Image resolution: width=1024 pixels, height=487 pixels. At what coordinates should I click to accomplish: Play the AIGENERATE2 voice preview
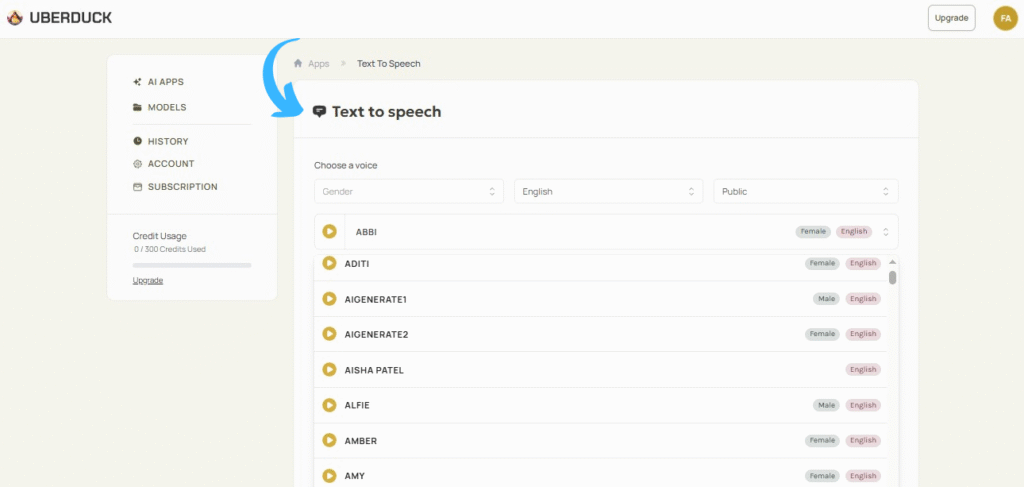click(330, 334)
